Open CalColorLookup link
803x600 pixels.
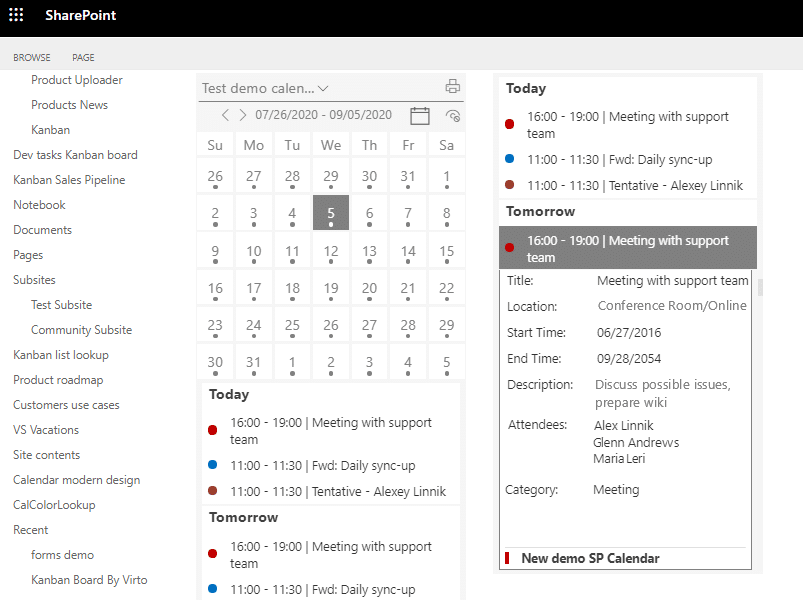[x=54, y=505]
